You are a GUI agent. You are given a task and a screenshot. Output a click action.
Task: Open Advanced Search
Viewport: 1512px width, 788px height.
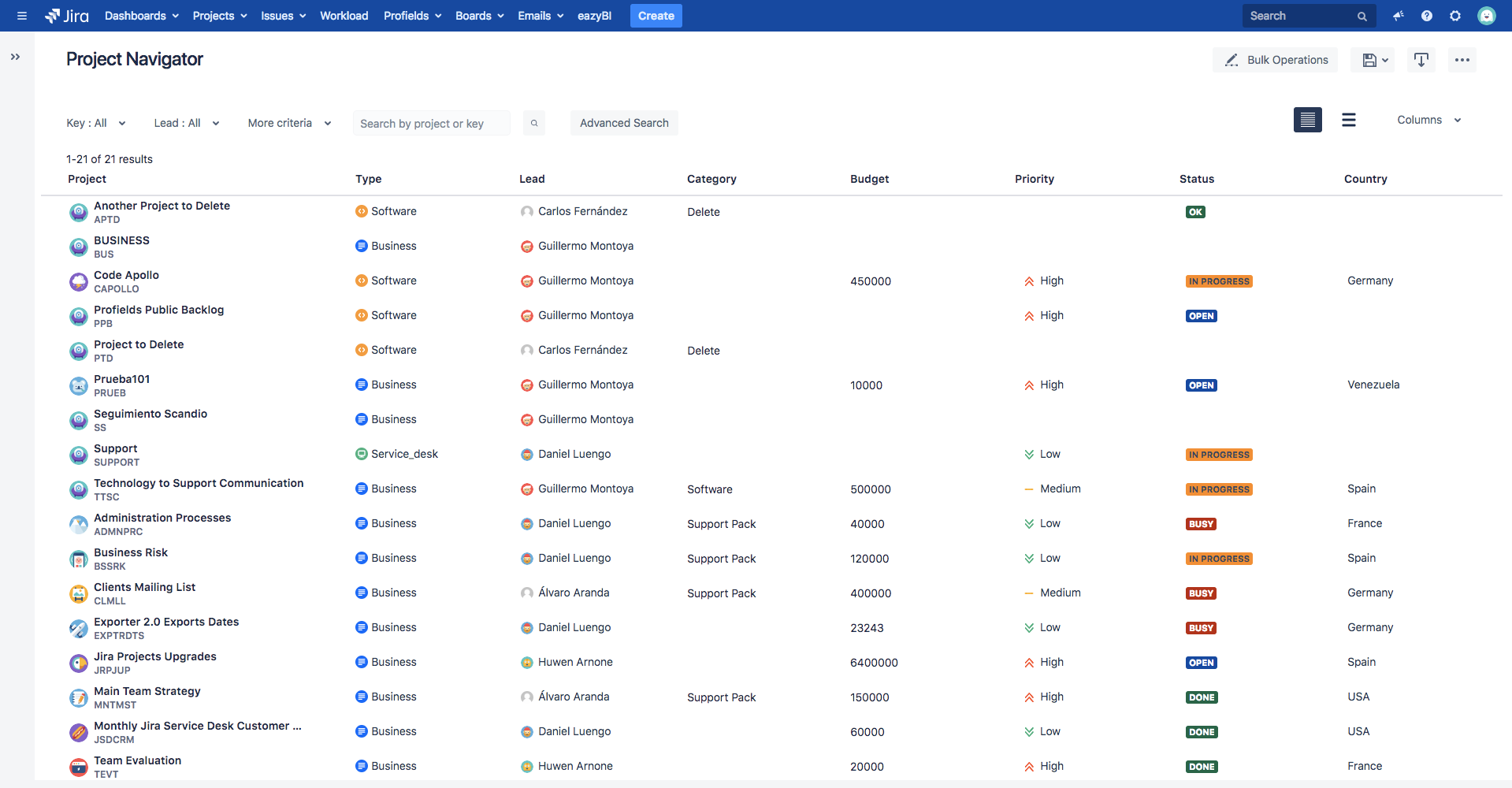tap(624, 123)
